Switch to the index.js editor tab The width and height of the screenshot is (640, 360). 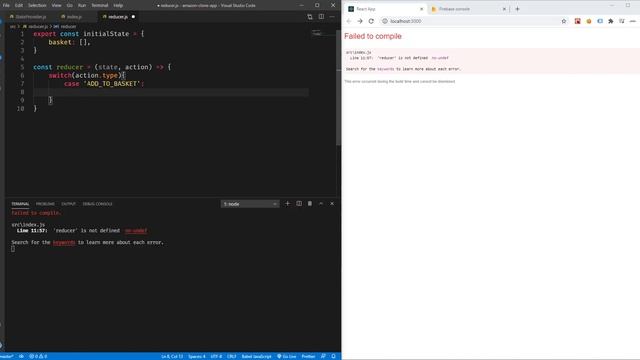click(x=73, y=17)
